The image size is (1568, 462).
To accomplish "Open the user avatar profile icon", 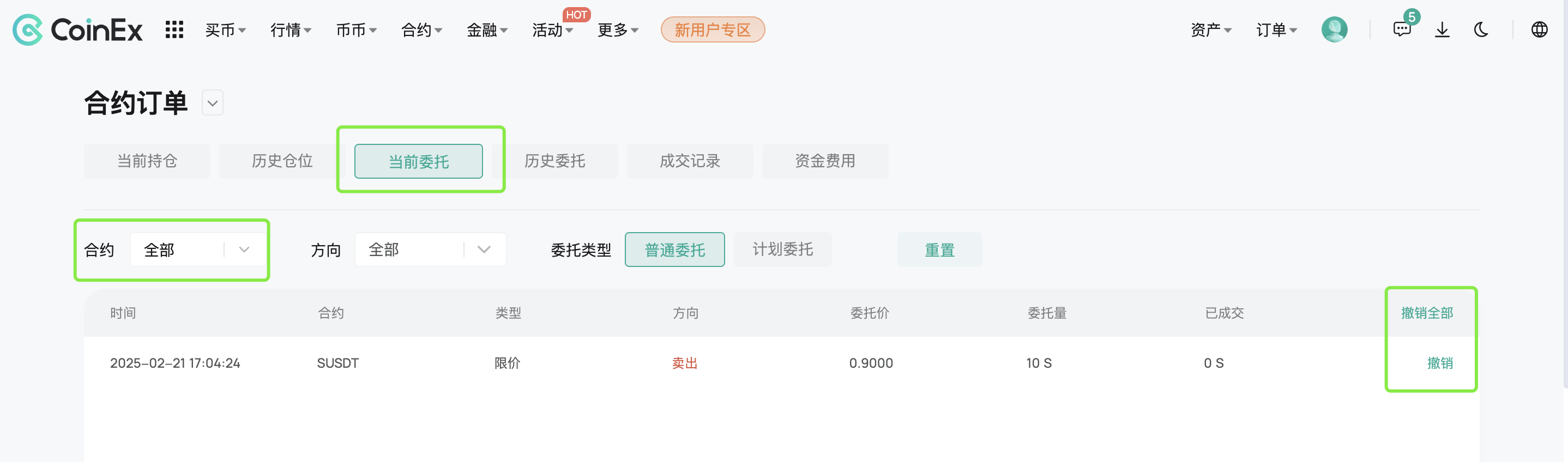I will (1334, 30).
